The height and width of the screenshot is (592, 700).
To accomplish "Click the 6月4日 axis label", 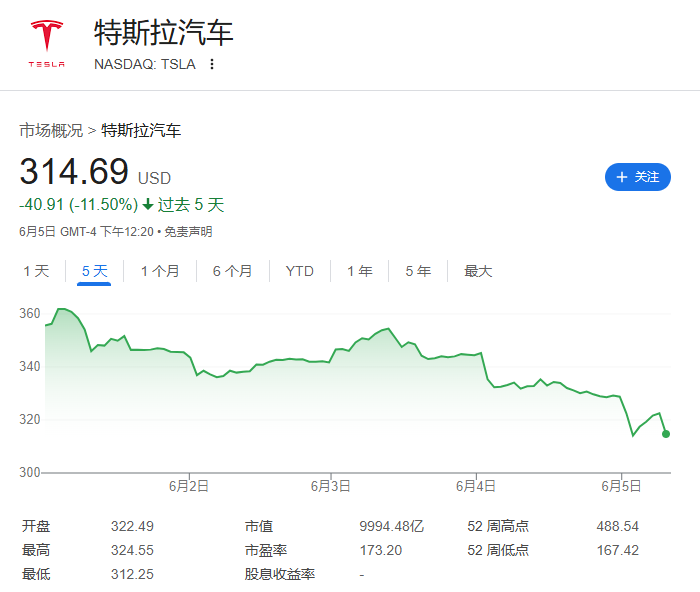I will [x=475, y=486].
